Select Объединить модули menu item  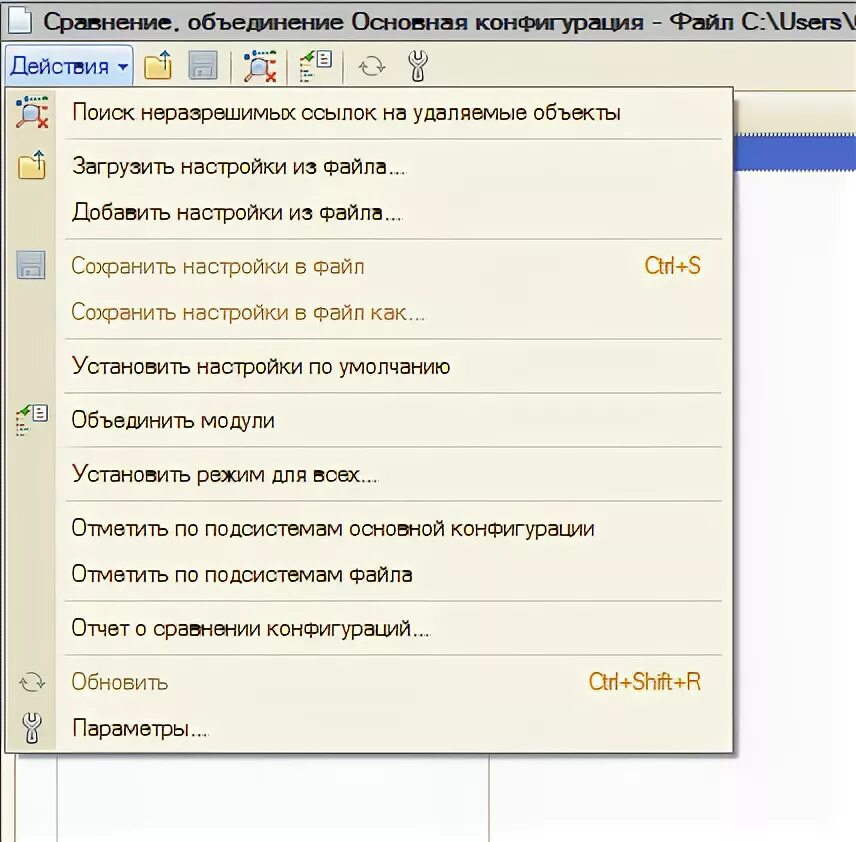[369, 420]
